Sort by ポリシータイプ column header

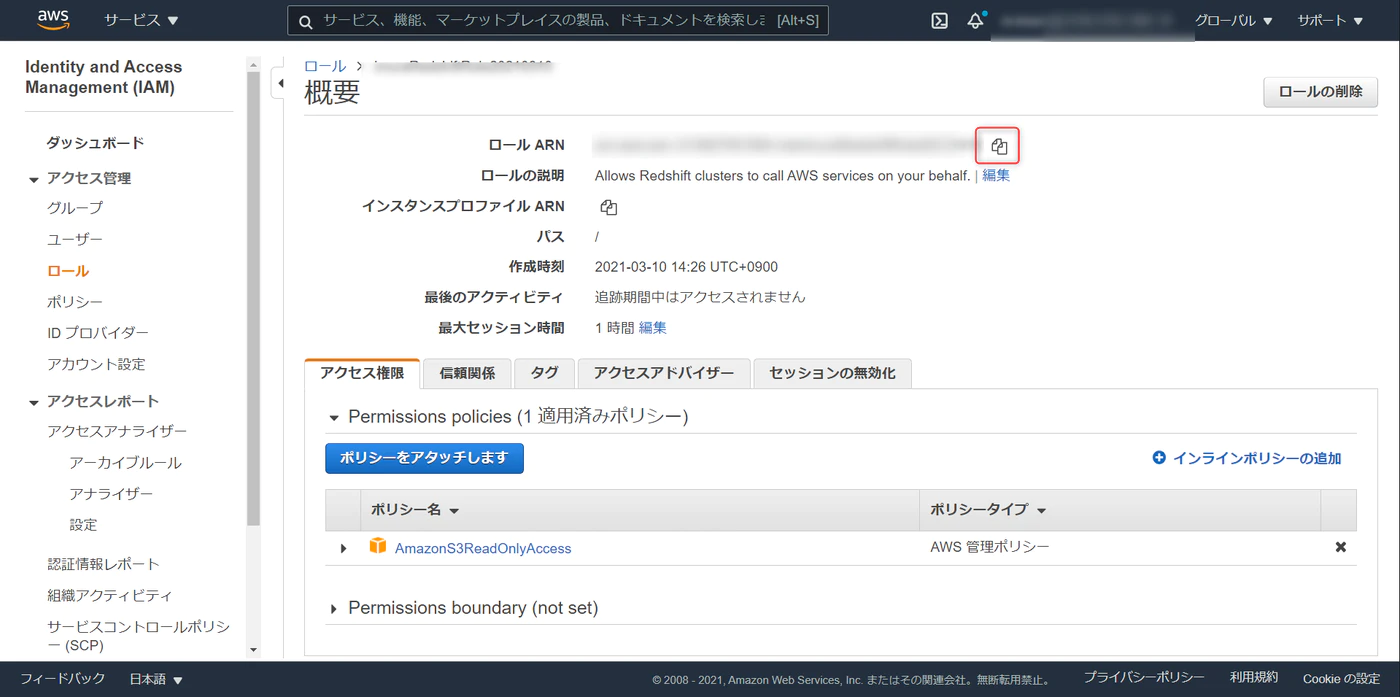[988, 510]
